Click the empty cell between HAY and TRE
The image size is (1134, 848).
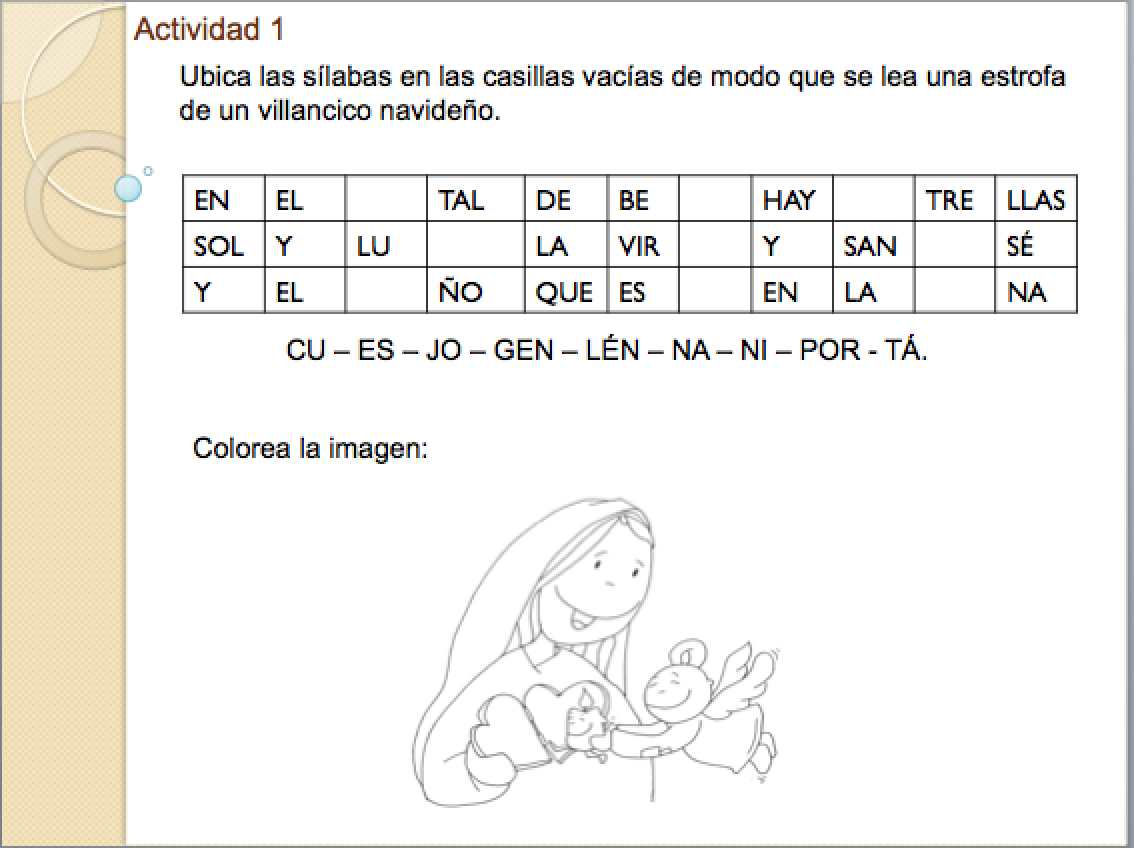tap(873, 201)
